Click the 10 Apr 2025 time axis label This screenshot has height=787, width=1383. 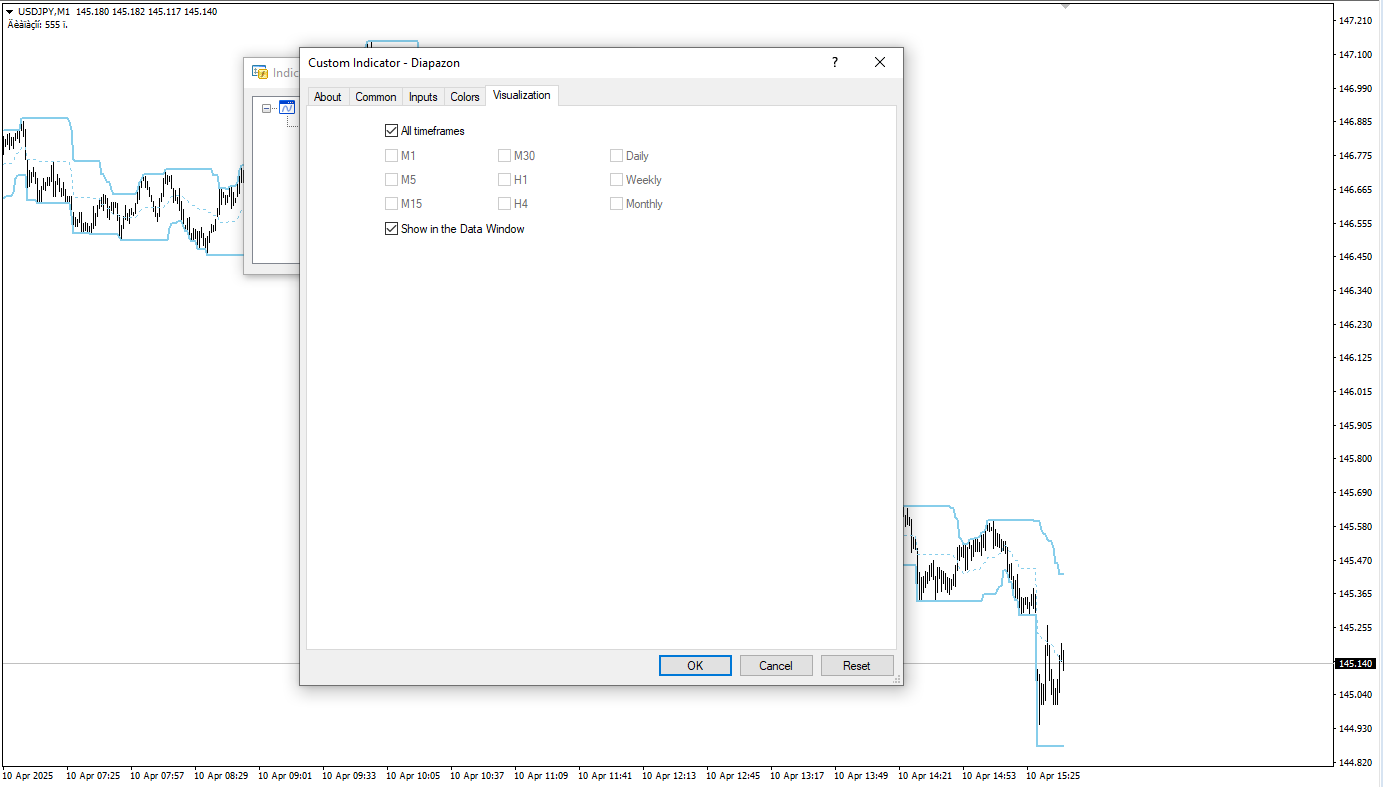[28, 775]
